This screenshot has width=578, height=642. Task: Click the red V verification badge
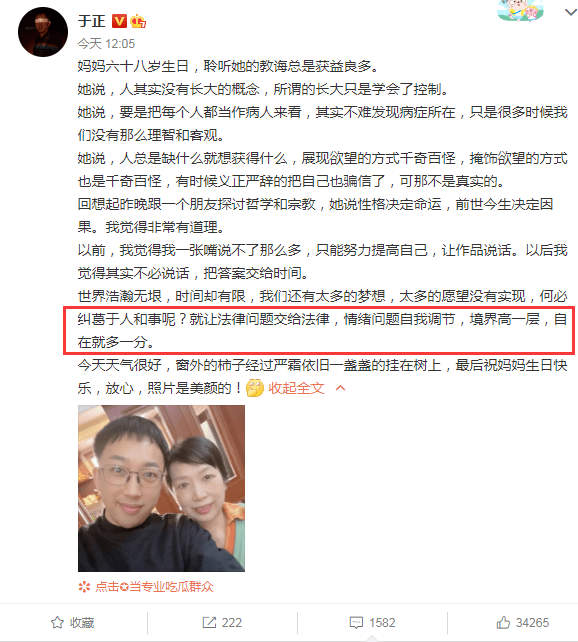pyautogui.click(x=119, y=21)
